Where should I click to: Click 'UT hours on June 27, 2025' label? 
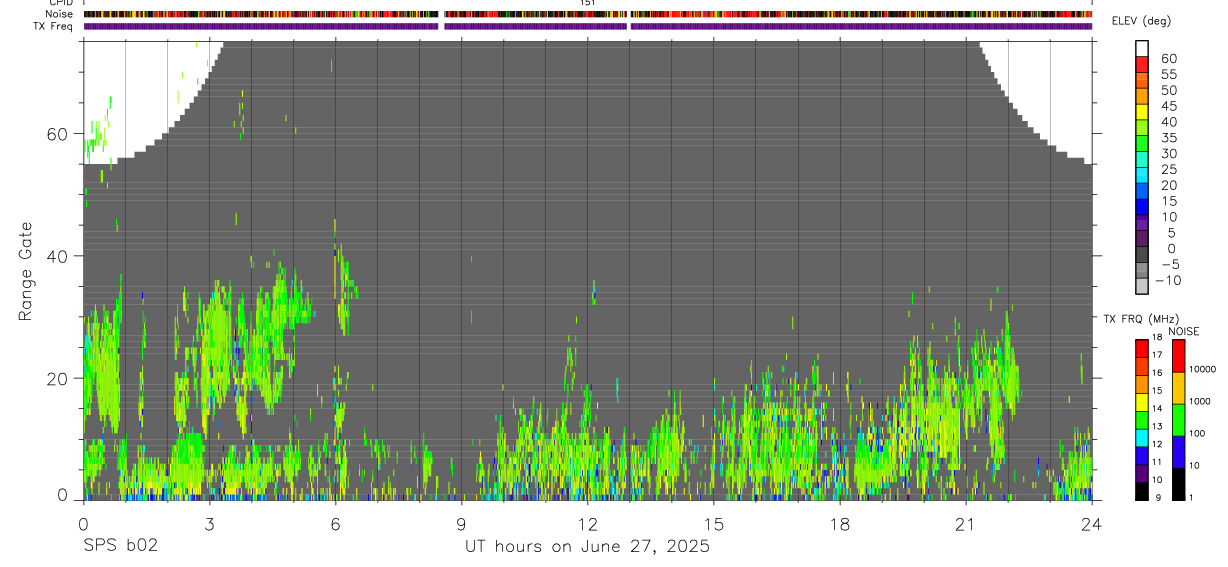pyautogui.click(x=587, y=547)
